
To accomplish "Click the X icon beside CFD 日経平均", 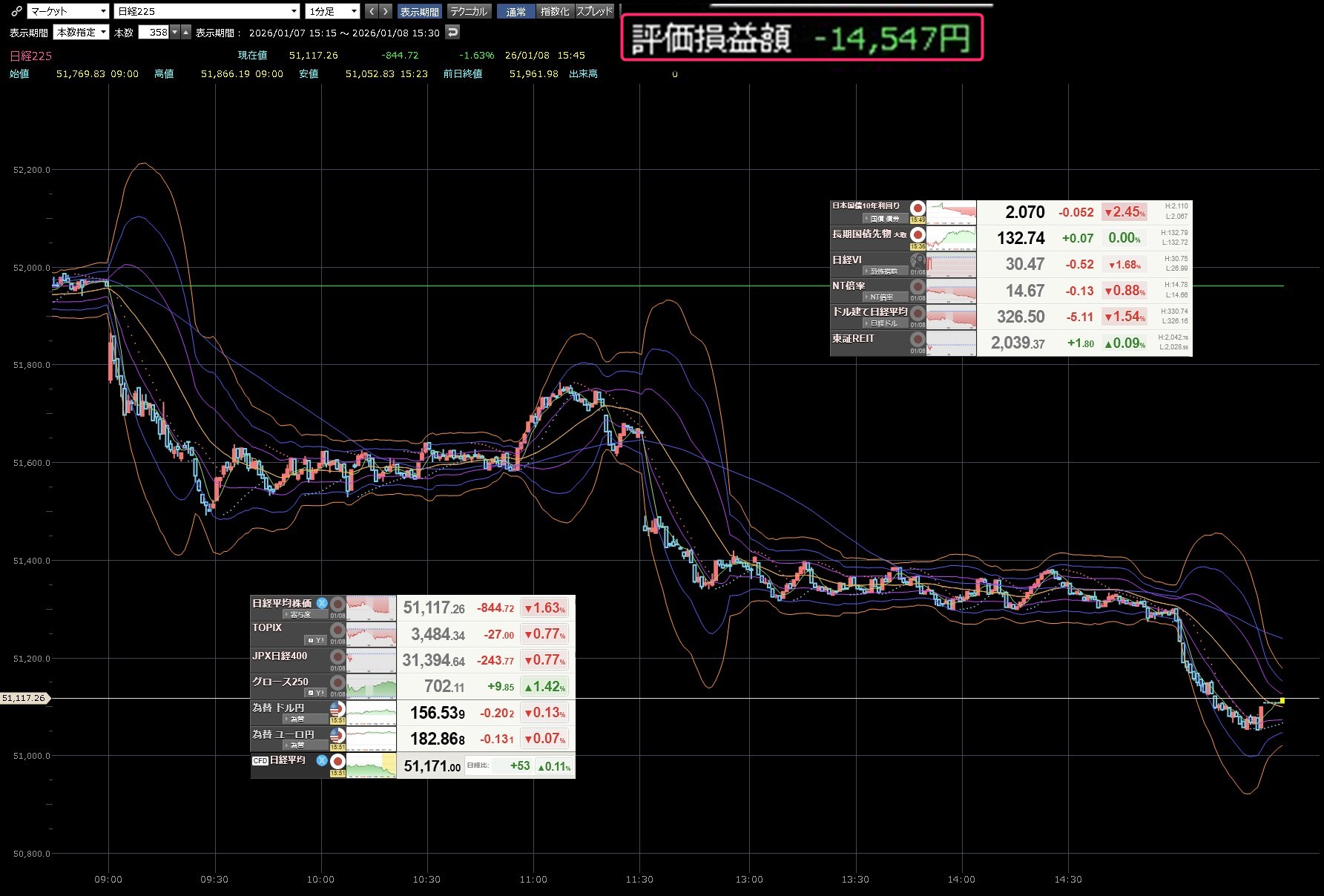I will [x=322, y=760].
